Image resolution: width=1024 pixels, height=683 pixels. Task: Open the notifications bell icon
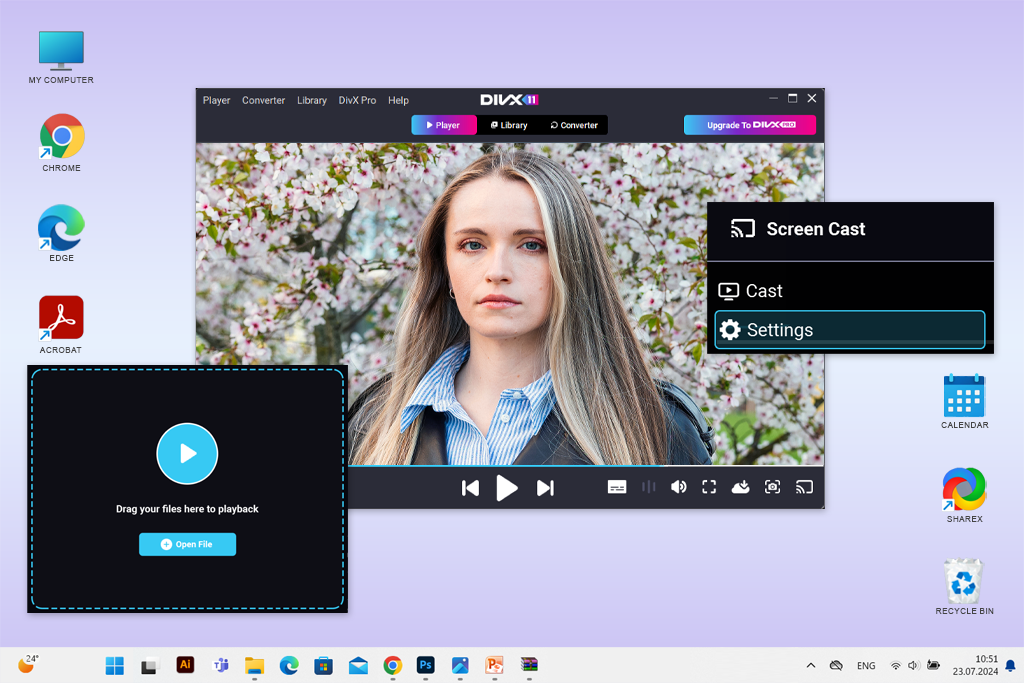click(1010, 666)
